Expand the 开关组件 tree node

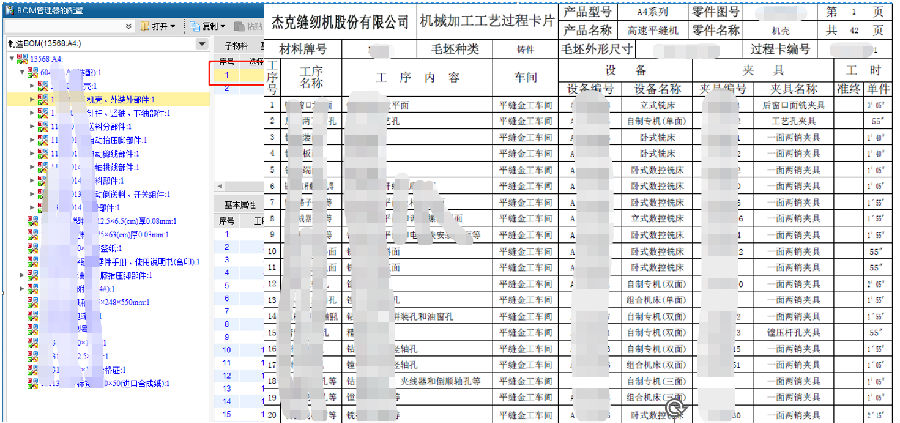[x=33, y=194]
